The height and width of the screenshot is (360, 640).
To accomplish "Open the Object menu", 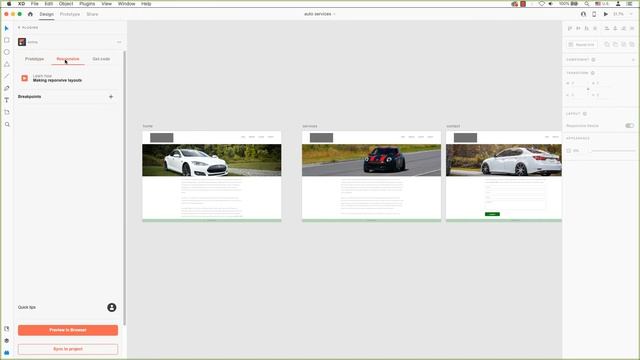I will click(x=66, y=4).
